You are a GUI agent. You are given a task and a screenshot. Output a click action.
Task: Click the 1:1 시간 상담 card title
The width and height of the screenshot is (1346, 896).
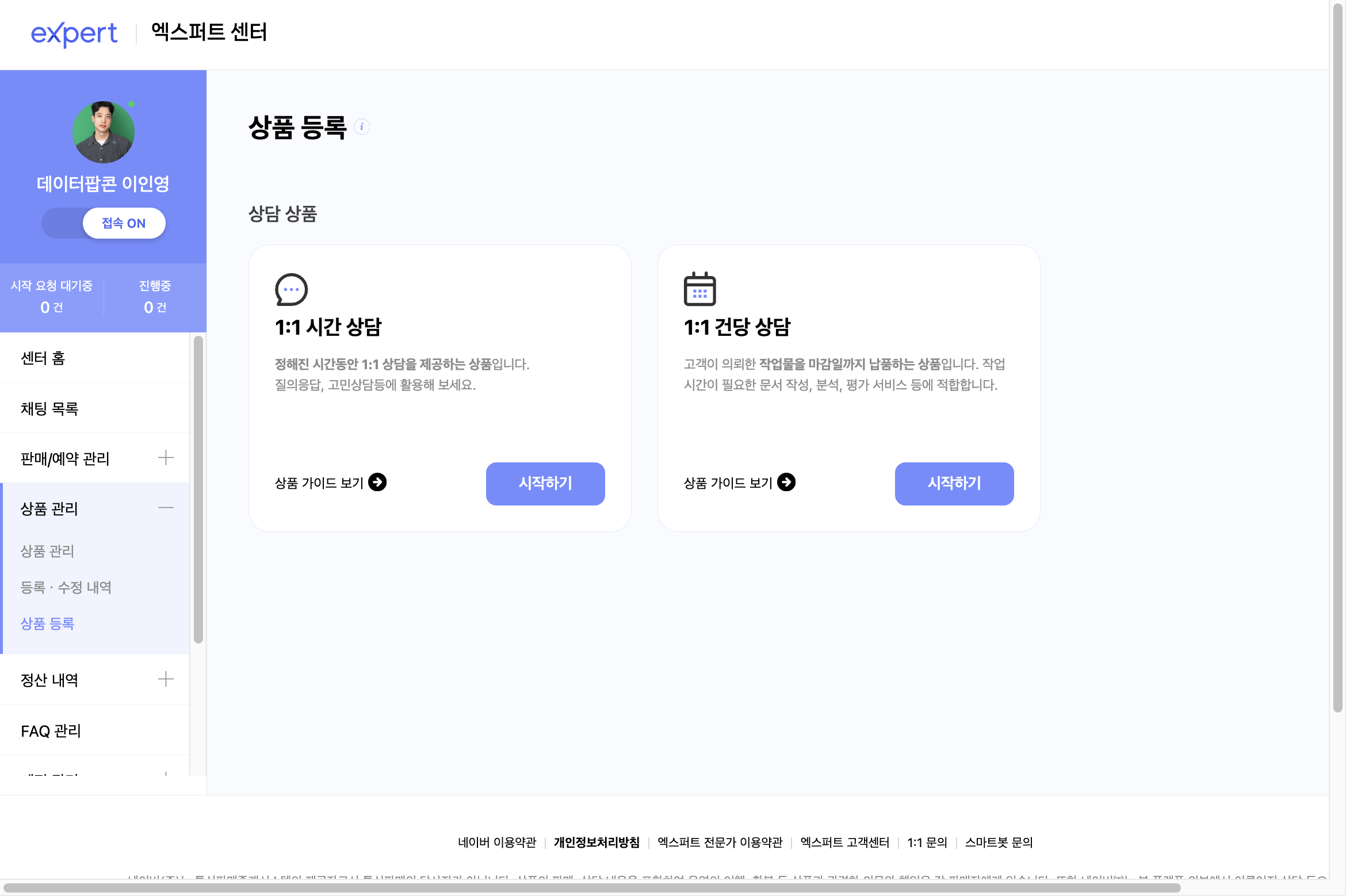coord(328,327)
